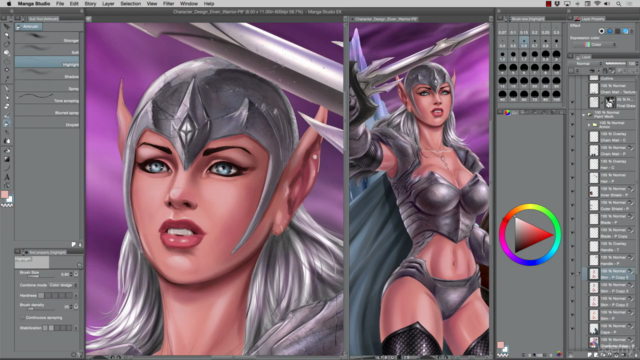Screen dimensions: 640x360
Task: Choose the Stronger airbrush sub tool
Action: pos(47,38)
